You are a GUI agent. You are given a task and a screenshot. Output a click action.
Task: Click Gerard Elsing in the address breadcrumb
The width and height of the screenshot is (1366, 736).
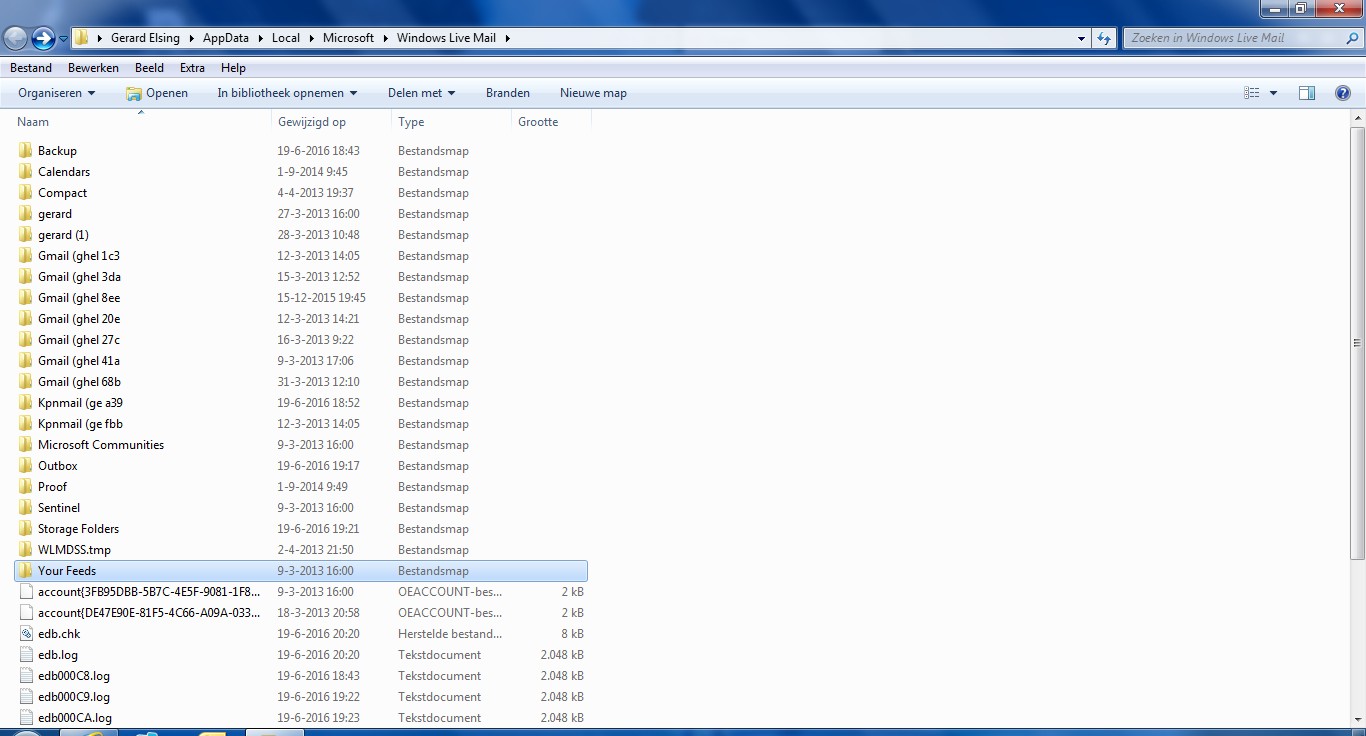pyautogui.click(x=143, y=38)
